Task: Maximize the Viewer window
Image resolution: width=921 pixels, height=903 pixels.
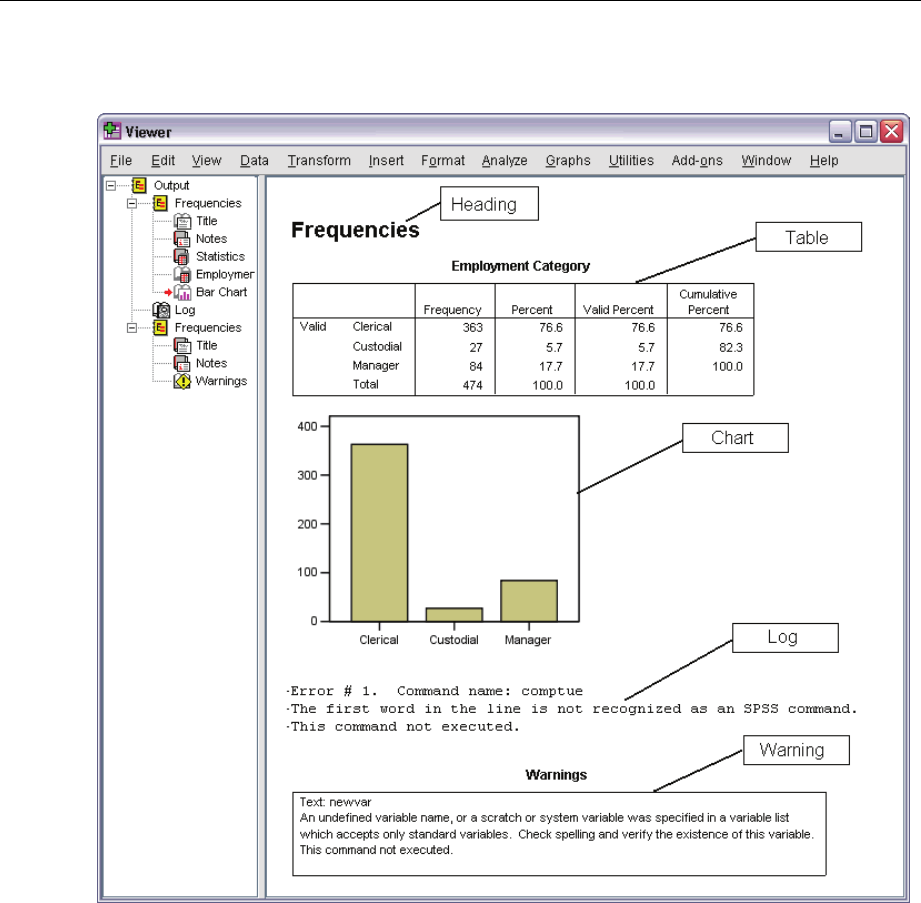Action: click(x=866, y=131)
